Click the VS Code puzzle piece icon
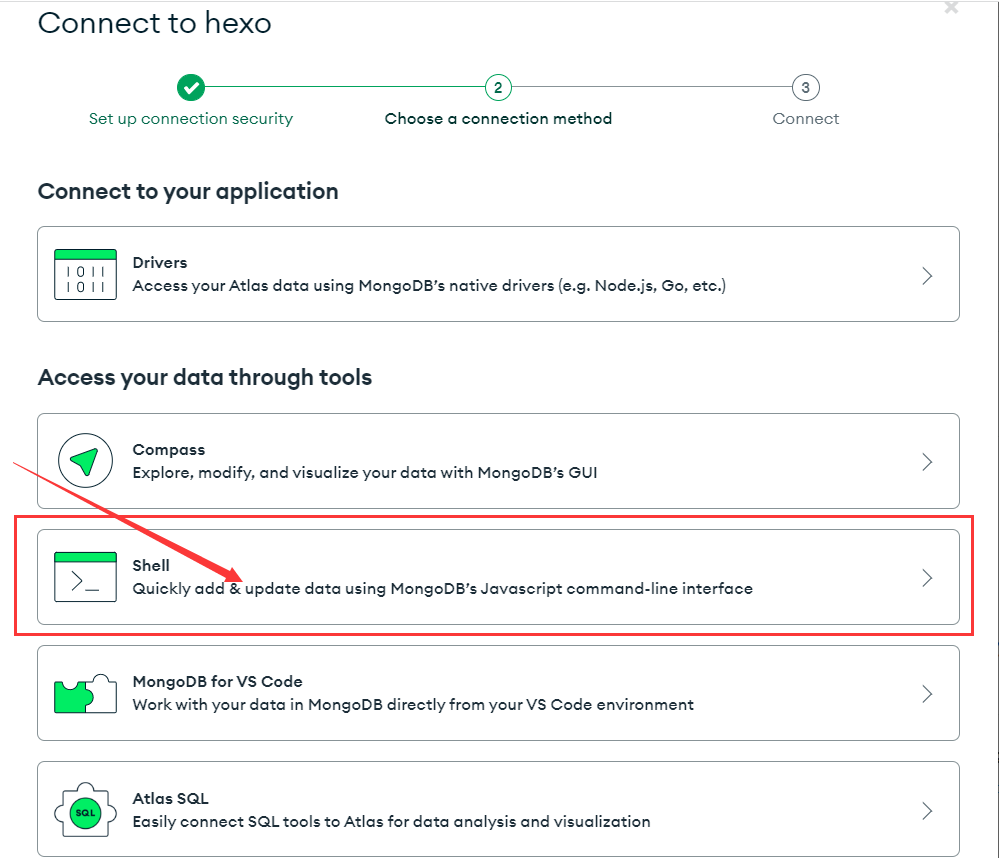Image resolution: width=999 pixels, height=858 pixels. click(85, 693)
